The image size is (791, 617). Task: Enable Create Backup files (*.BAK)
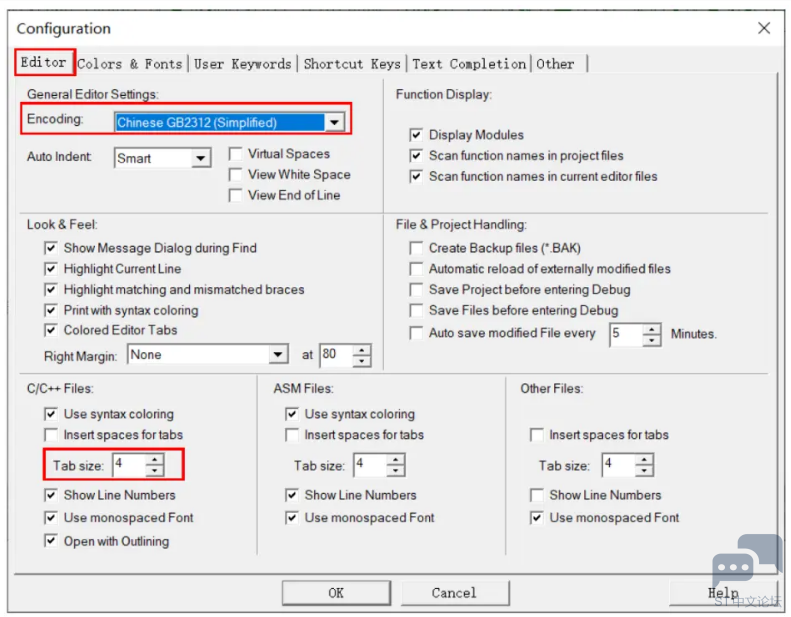416,248
